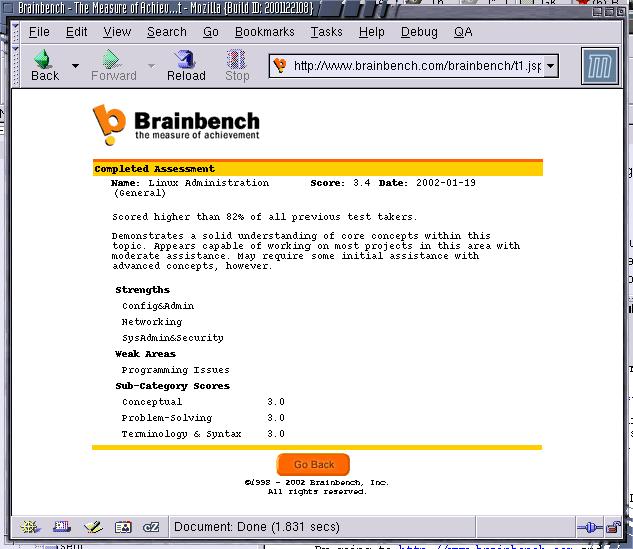Viewport: 633px width, 549px height.
Task: Open Mail from the status bar icon
Action: [x=62, y=527]
